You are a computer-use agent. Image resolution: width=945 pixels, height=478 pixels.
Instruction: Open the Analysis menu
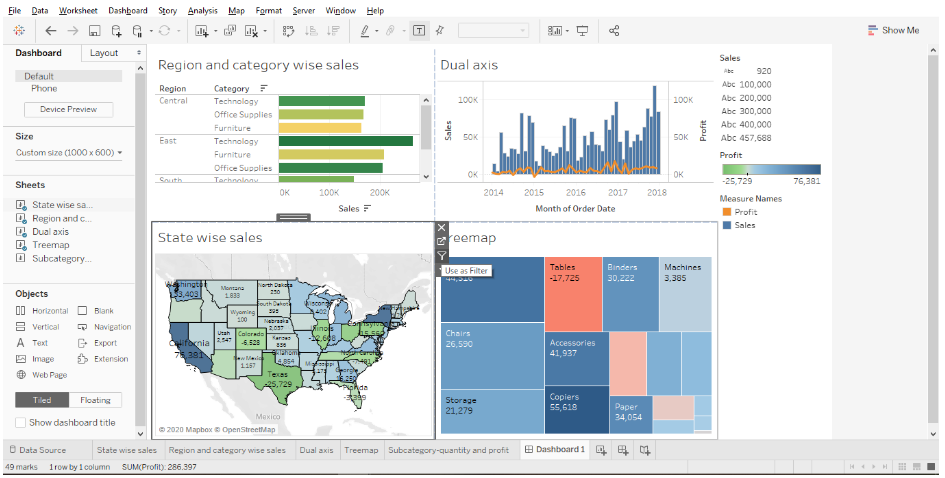click(202, 10)
